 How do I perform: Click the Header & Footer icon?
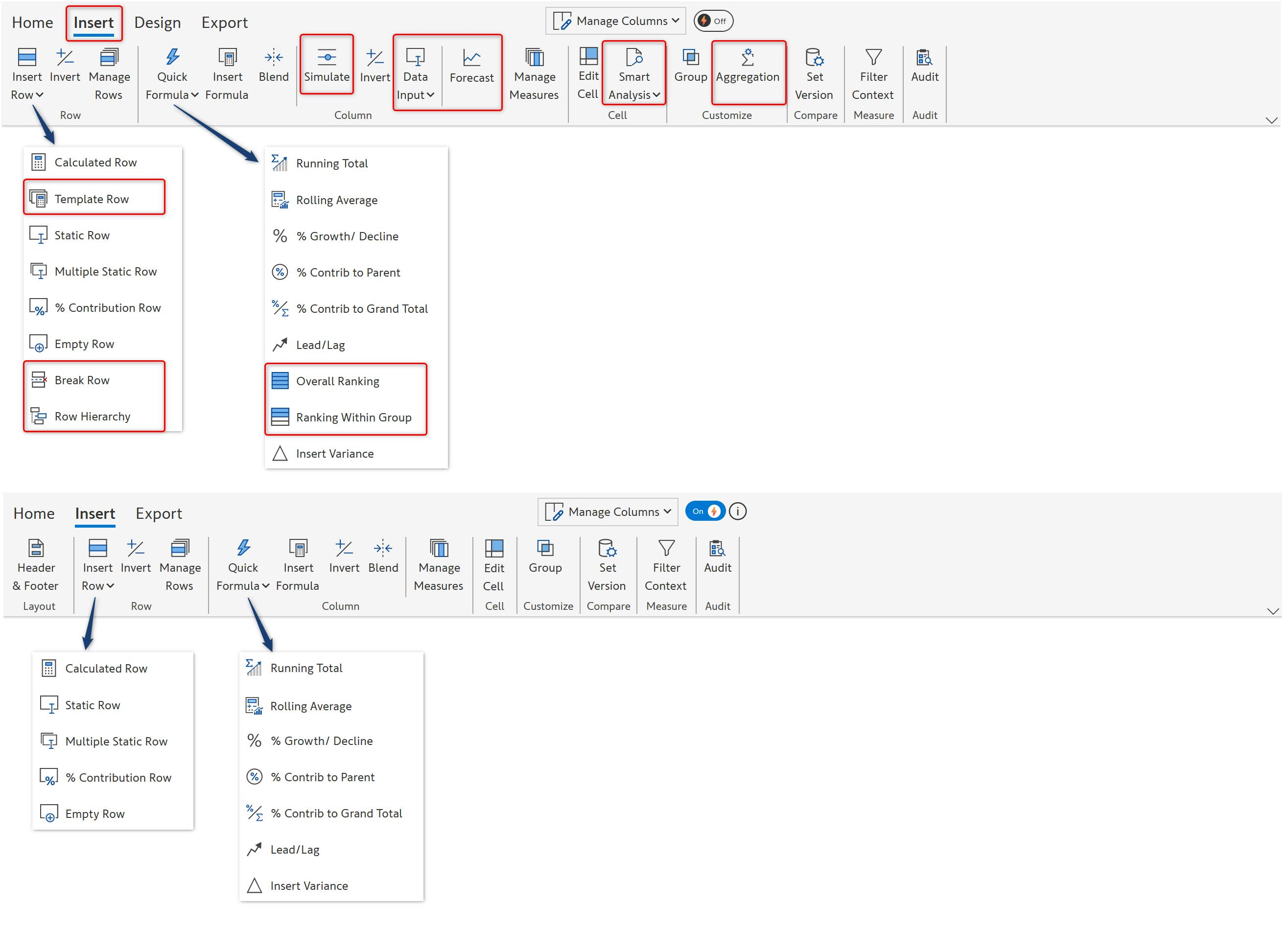click(36, 549)
